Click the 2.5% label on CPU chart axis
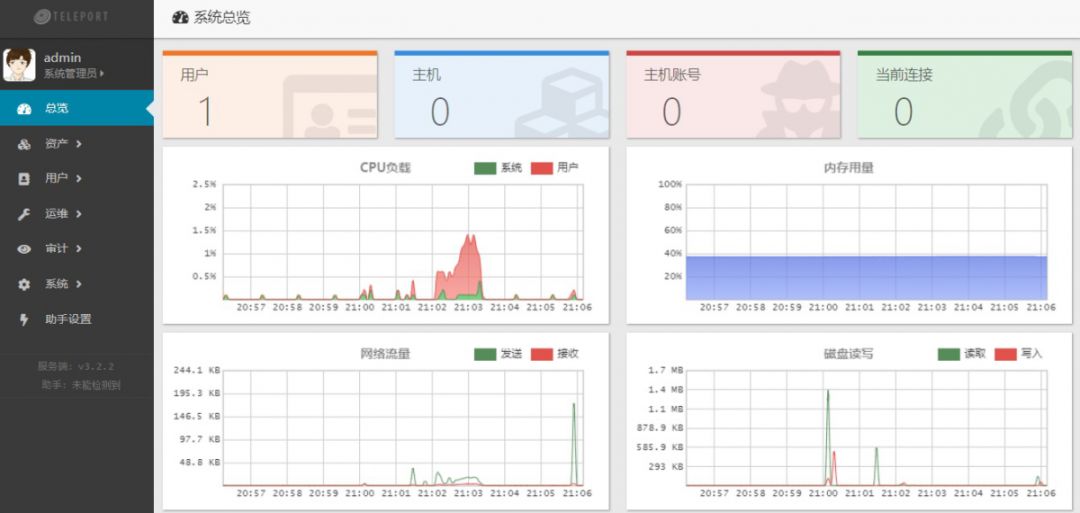Image resolution: width=1080 pixels, height=513 pixels. pos(203,185)
